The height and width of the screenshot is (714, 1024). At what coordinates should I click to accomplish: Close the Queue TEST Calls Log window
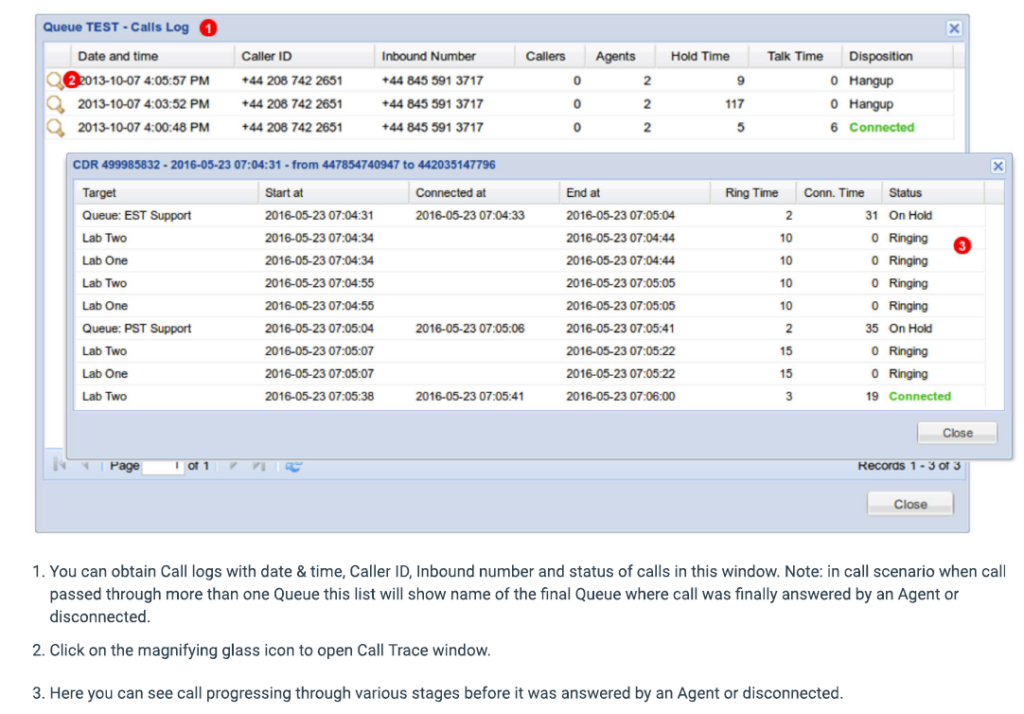pyautogui.click(x=910, y=503)
